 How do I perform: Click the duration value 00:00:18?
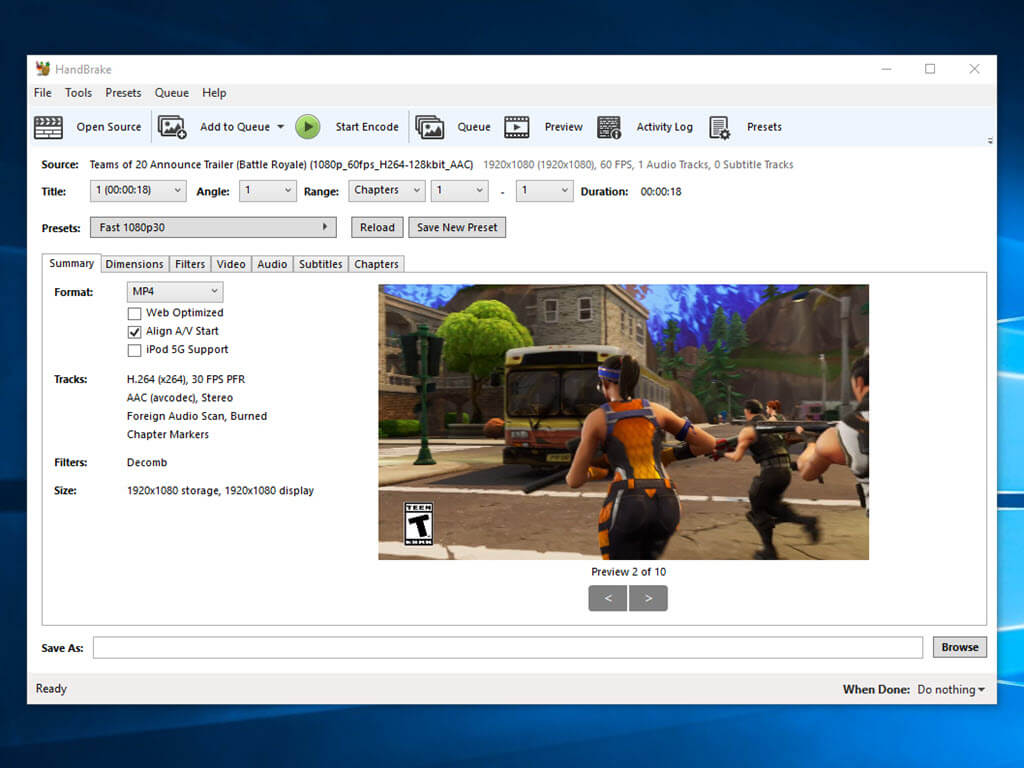coord(661,191)
